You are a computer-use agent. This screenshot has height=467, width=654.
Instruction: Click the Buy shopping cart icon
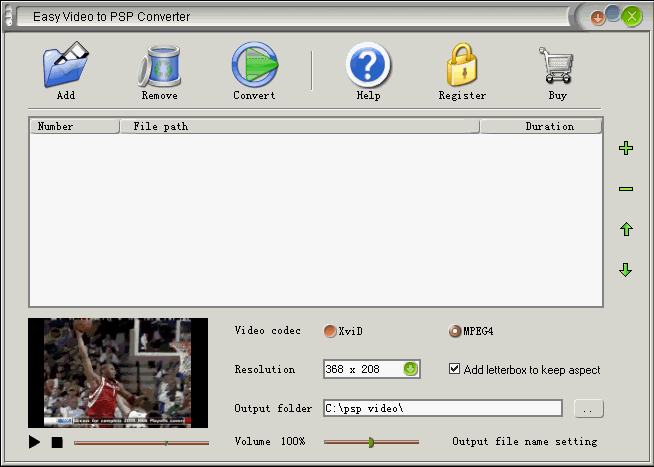click(x=557, y=65)
